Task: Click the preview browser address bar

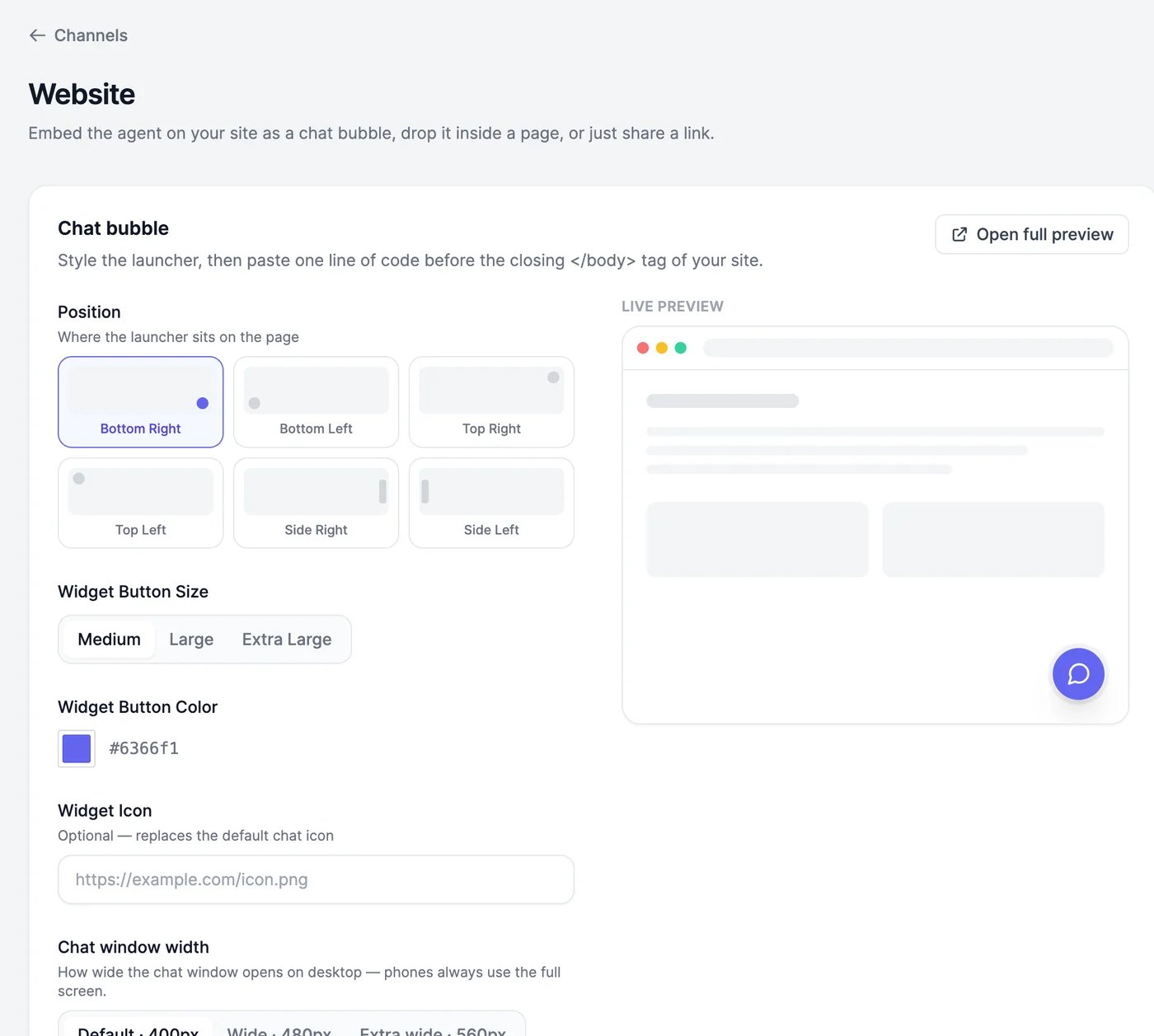Action: (x=908, y=348)
